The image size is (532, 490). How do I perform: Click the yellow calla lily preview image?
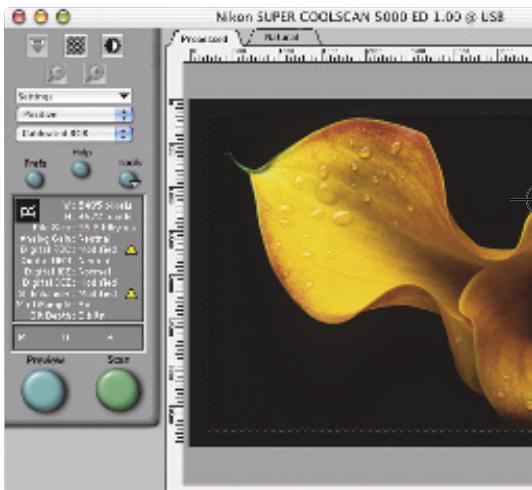361,272
